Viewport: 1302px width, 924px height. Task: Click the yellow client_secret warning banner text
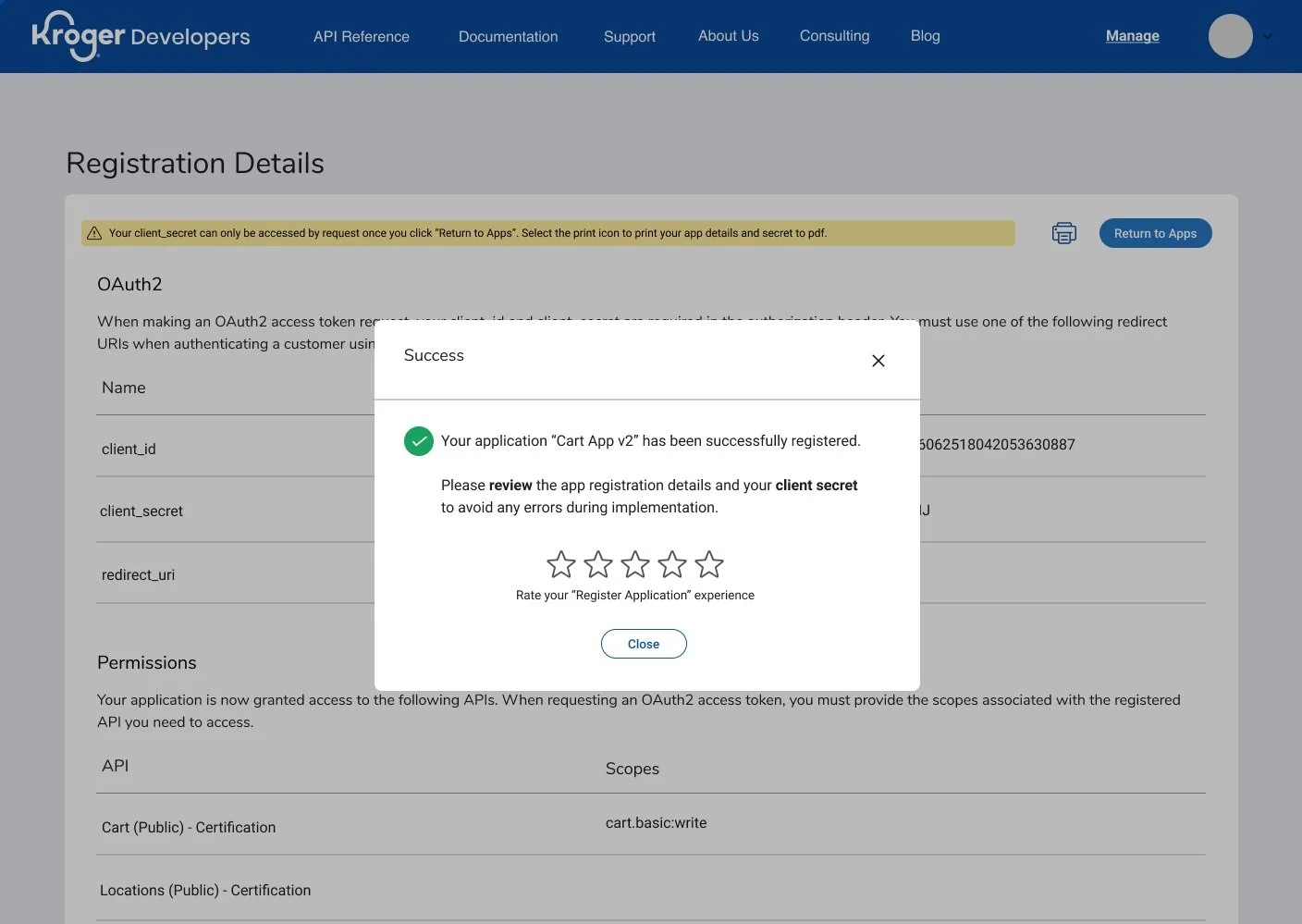tap(468, 233)
